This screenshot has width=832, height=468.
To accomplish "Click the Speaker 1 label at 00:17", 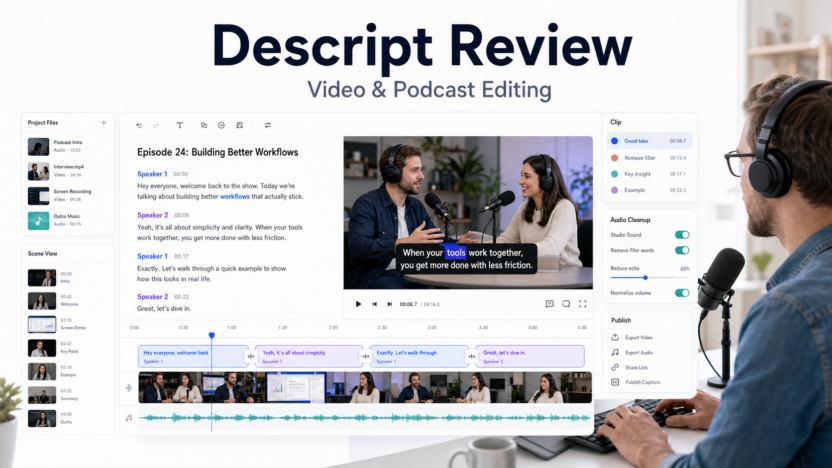I will [152, 256].
